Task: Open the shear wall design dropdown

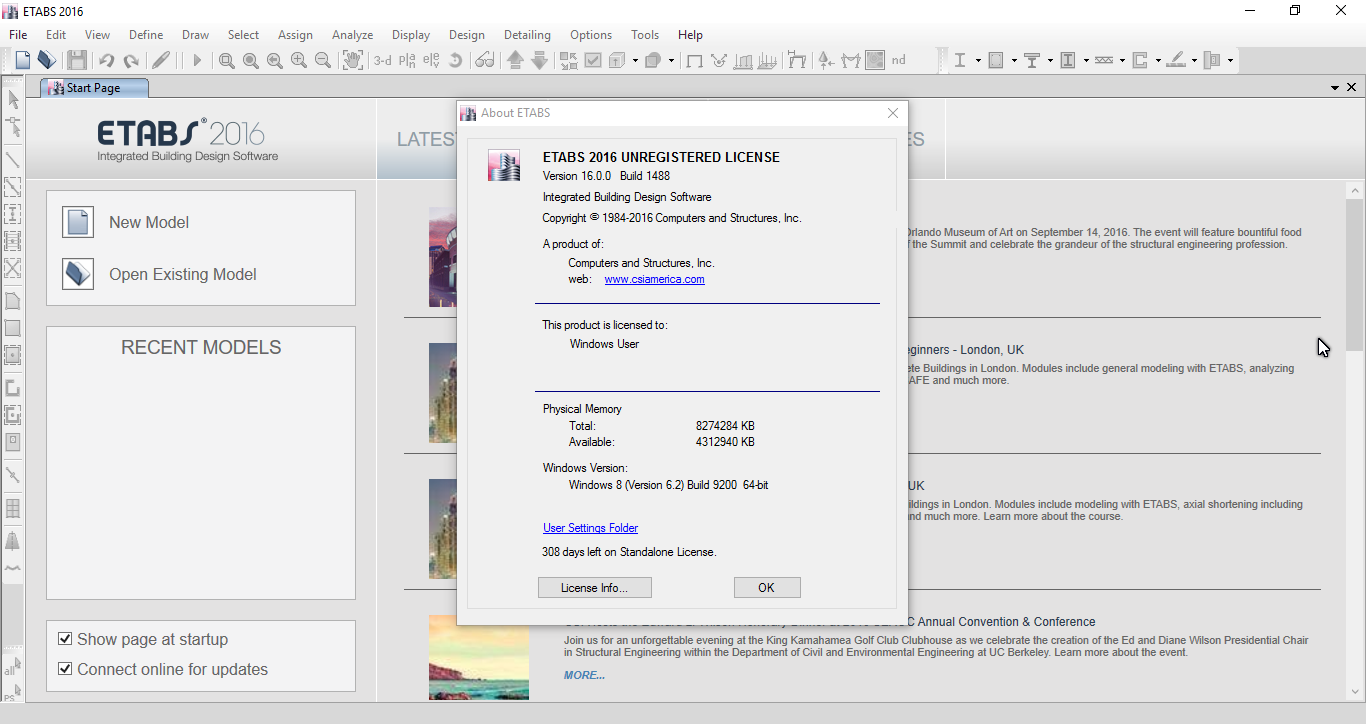Action: click(1158, 61)
